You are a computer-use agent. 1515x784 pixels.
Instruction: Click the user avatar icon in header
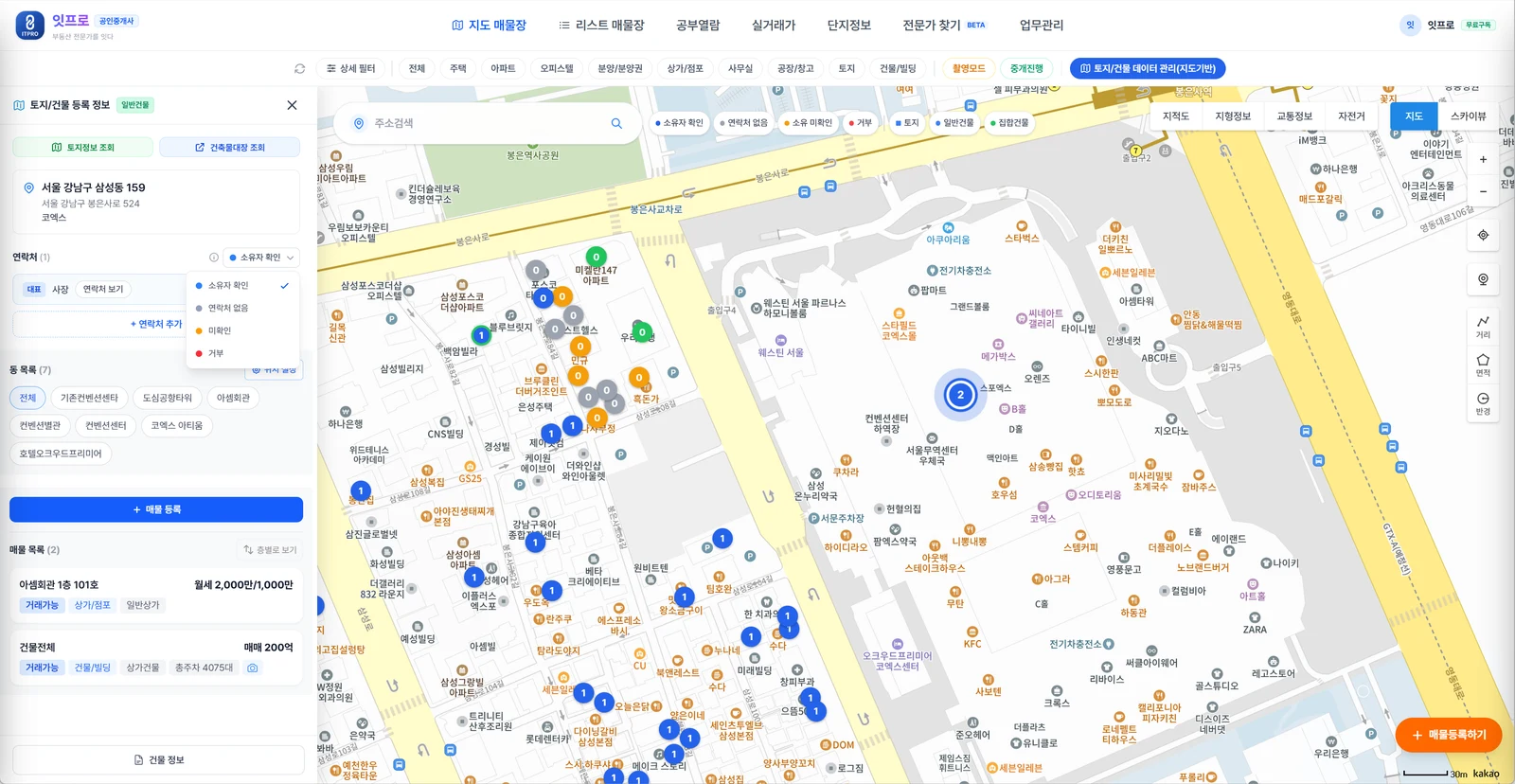(1410, 26)
